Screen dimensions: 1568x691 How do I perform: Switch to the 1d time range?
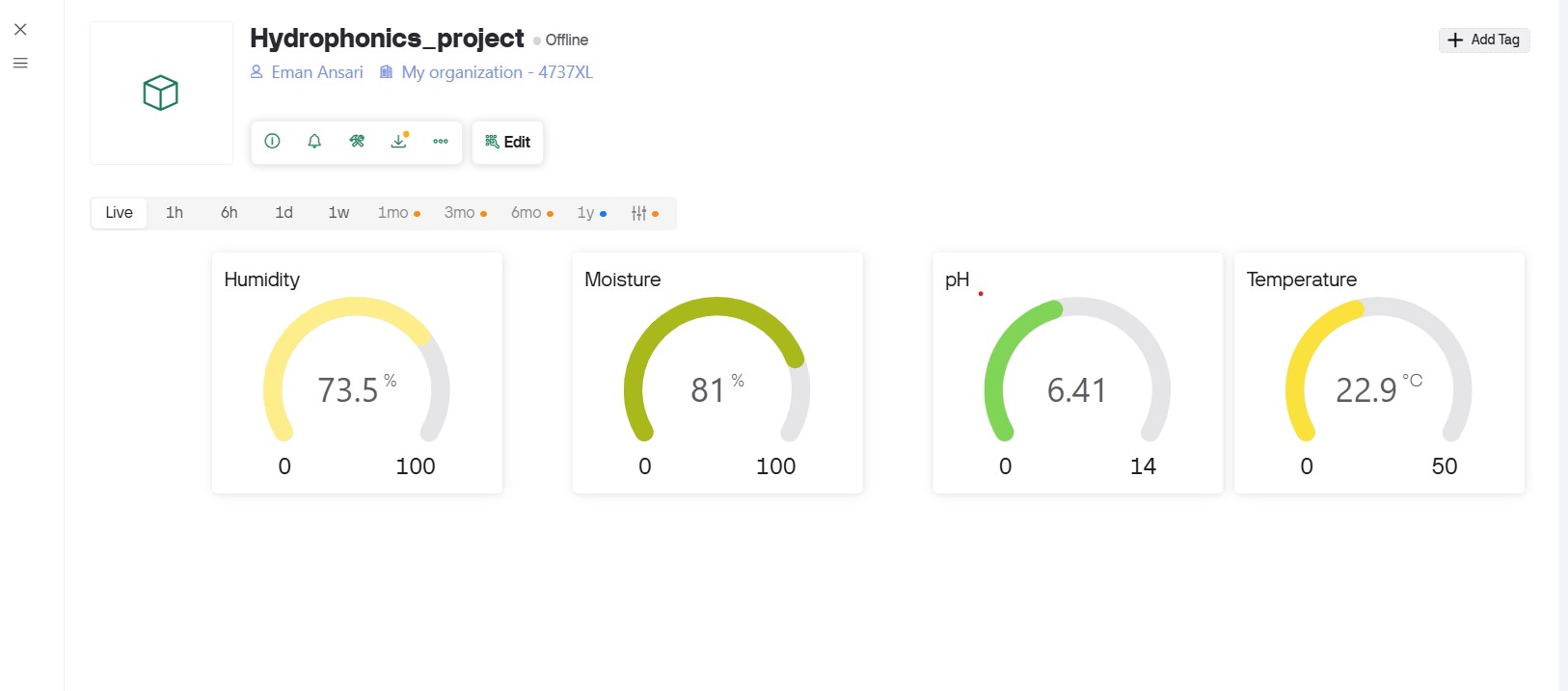click(284, 213)
